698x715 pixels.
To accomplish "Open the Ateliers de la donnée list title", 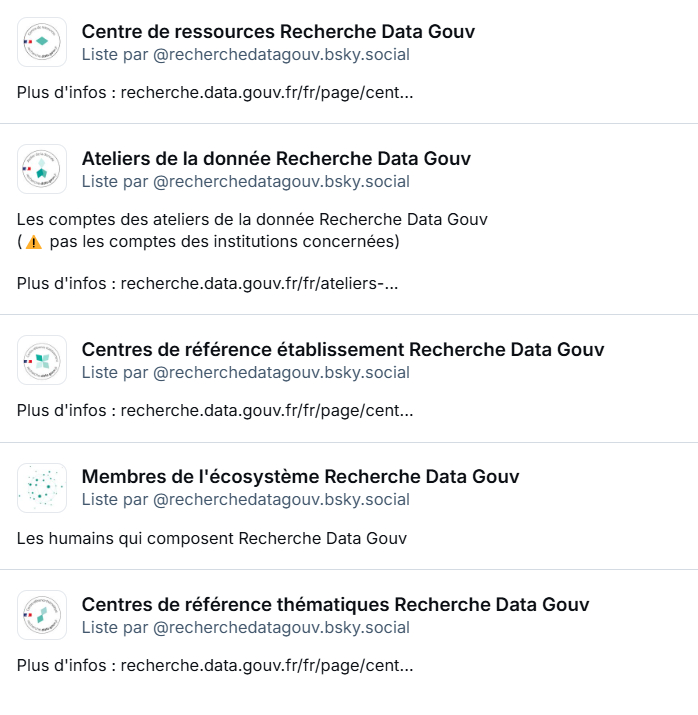I will 276,159.
